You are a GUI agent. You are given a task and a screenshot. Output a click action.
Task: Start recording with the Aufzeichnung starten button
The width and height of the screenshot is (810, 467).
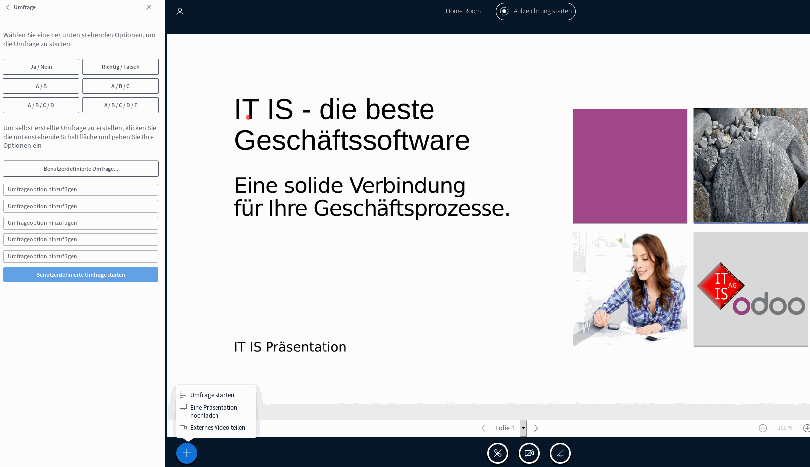(536, 11)
